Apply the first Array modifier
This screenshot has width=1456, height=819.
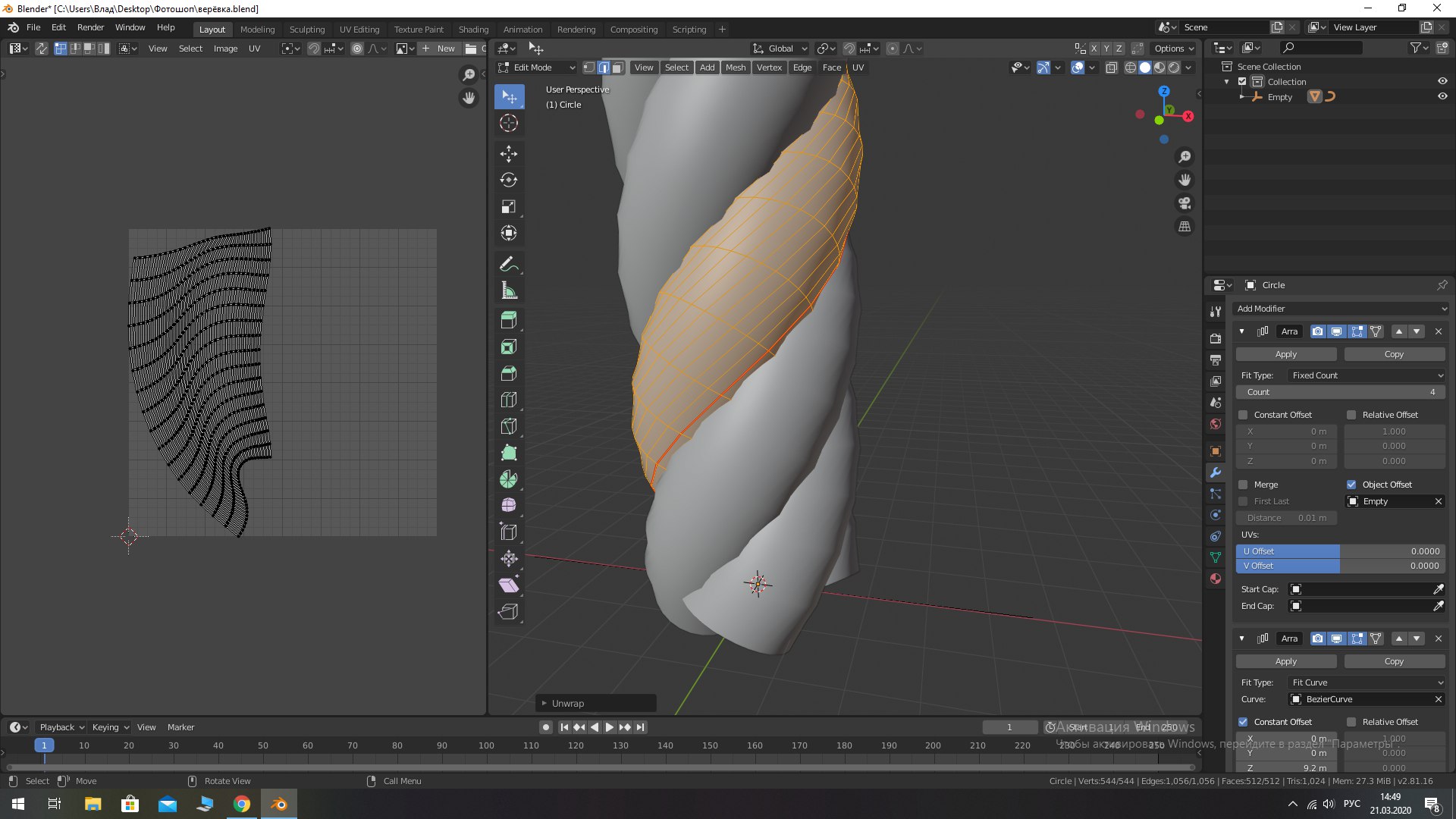pos(1286,354)
